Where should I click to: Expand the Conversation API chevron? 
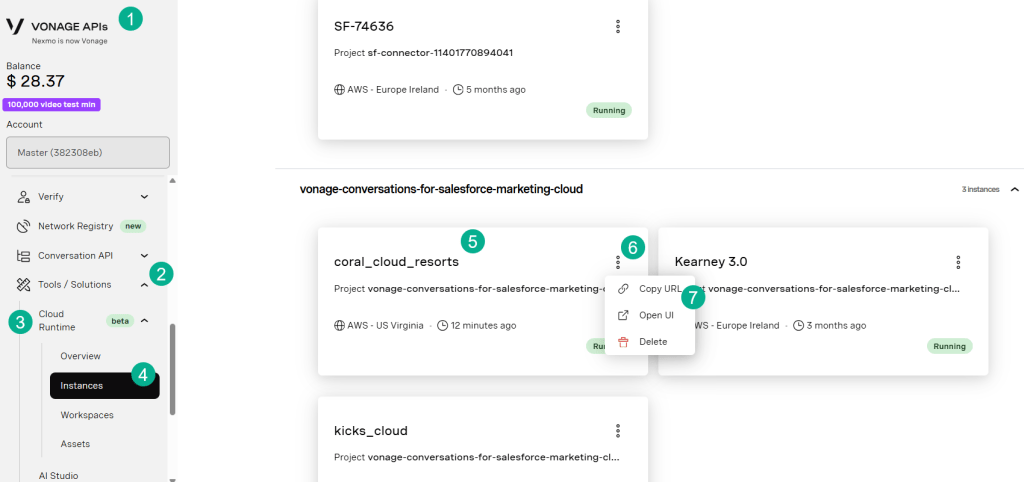click(x=144, y=255)
